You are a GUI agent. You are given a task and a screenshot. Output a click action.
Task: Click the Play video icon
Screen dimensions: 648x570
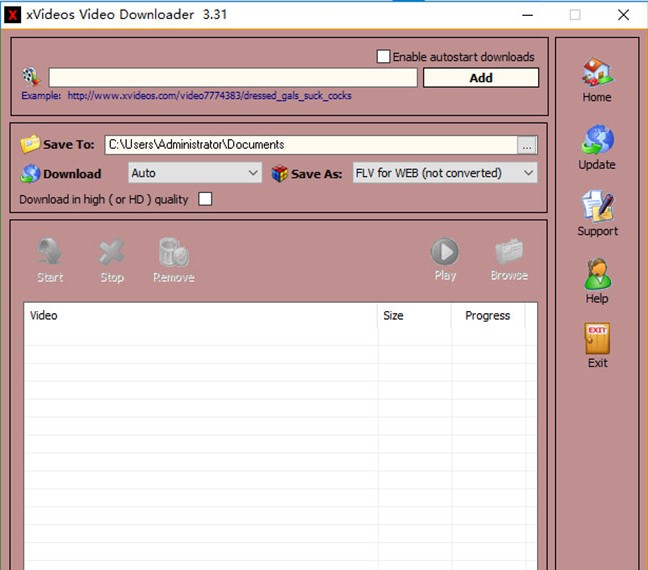(x=445, y=251)
